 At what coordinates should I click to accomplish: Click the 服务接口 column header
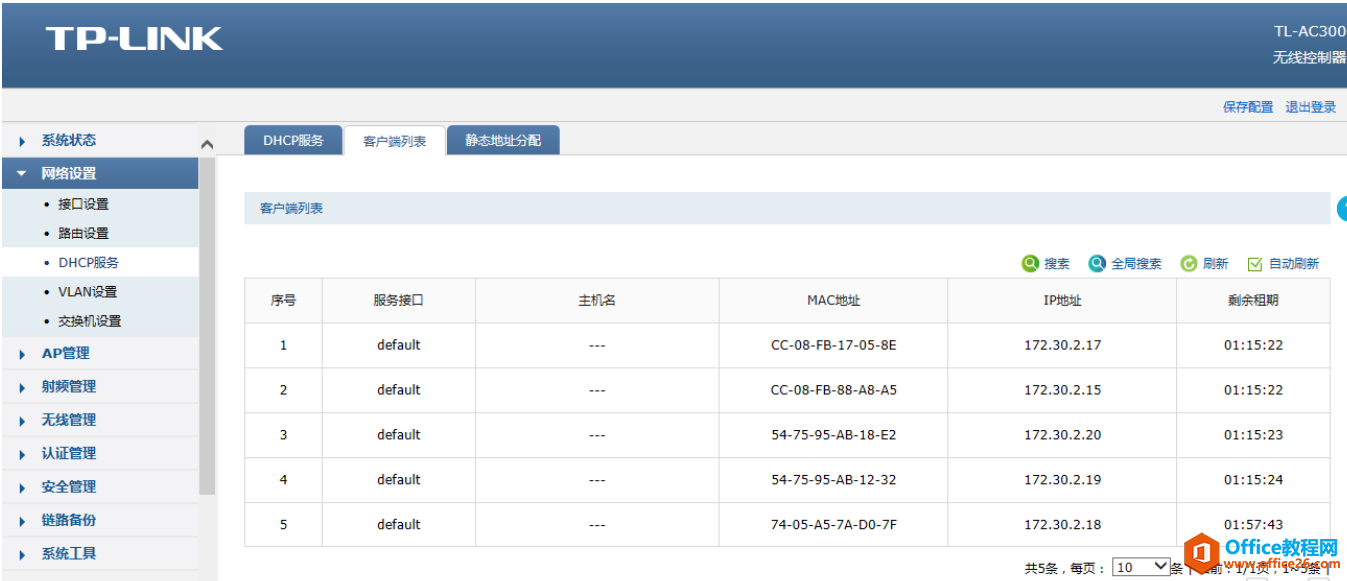399,300
